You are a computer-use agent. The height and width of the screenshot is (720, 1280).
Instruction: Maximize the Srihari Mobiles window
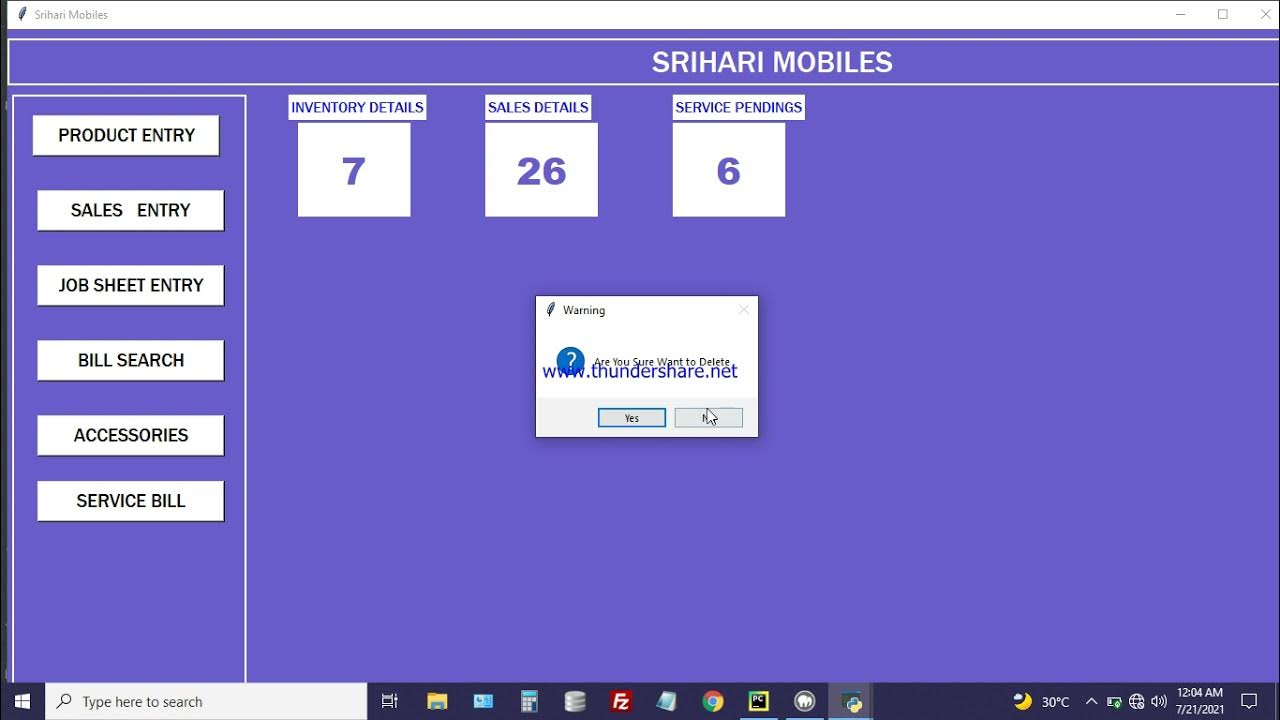click(x=1222, y=14)
